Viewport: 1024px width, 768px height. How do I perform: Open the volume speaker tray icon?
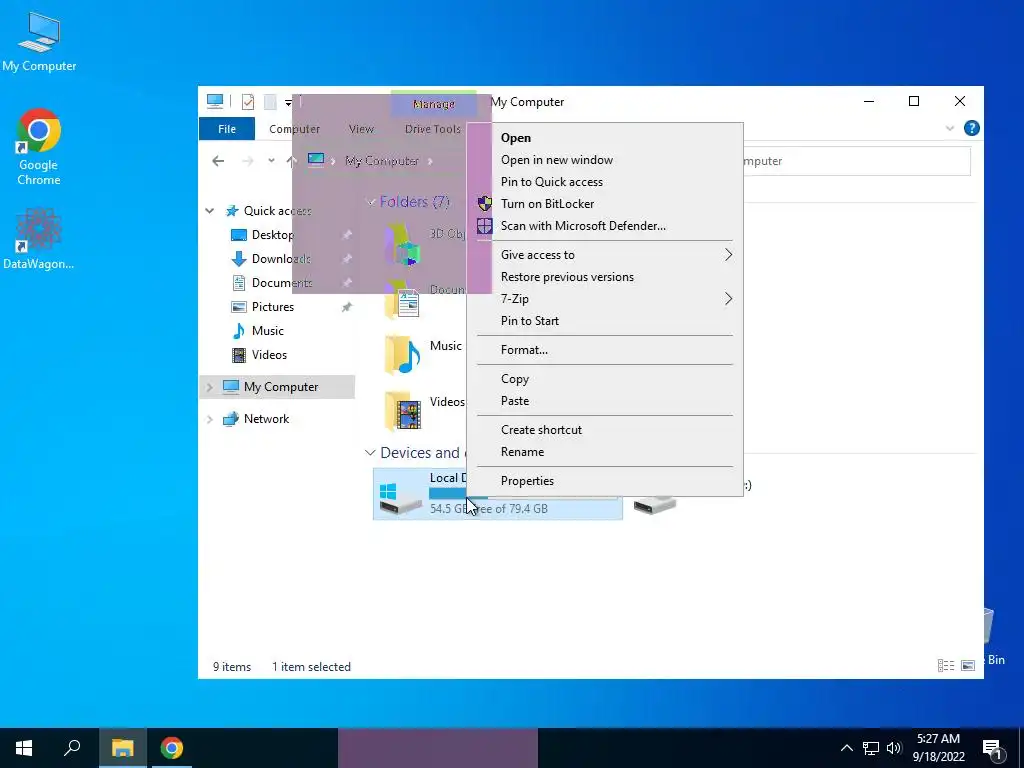(894, 748)
